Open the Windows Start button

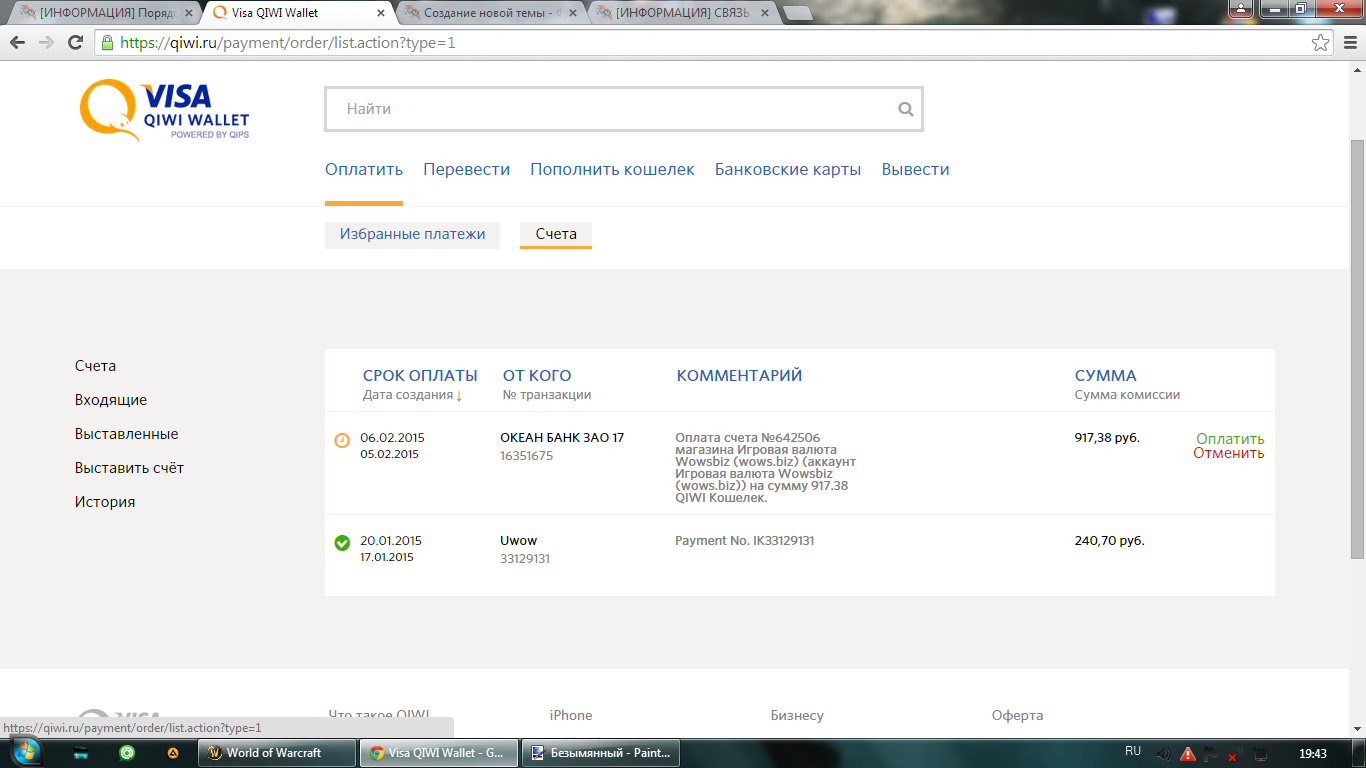coord(26,752)
